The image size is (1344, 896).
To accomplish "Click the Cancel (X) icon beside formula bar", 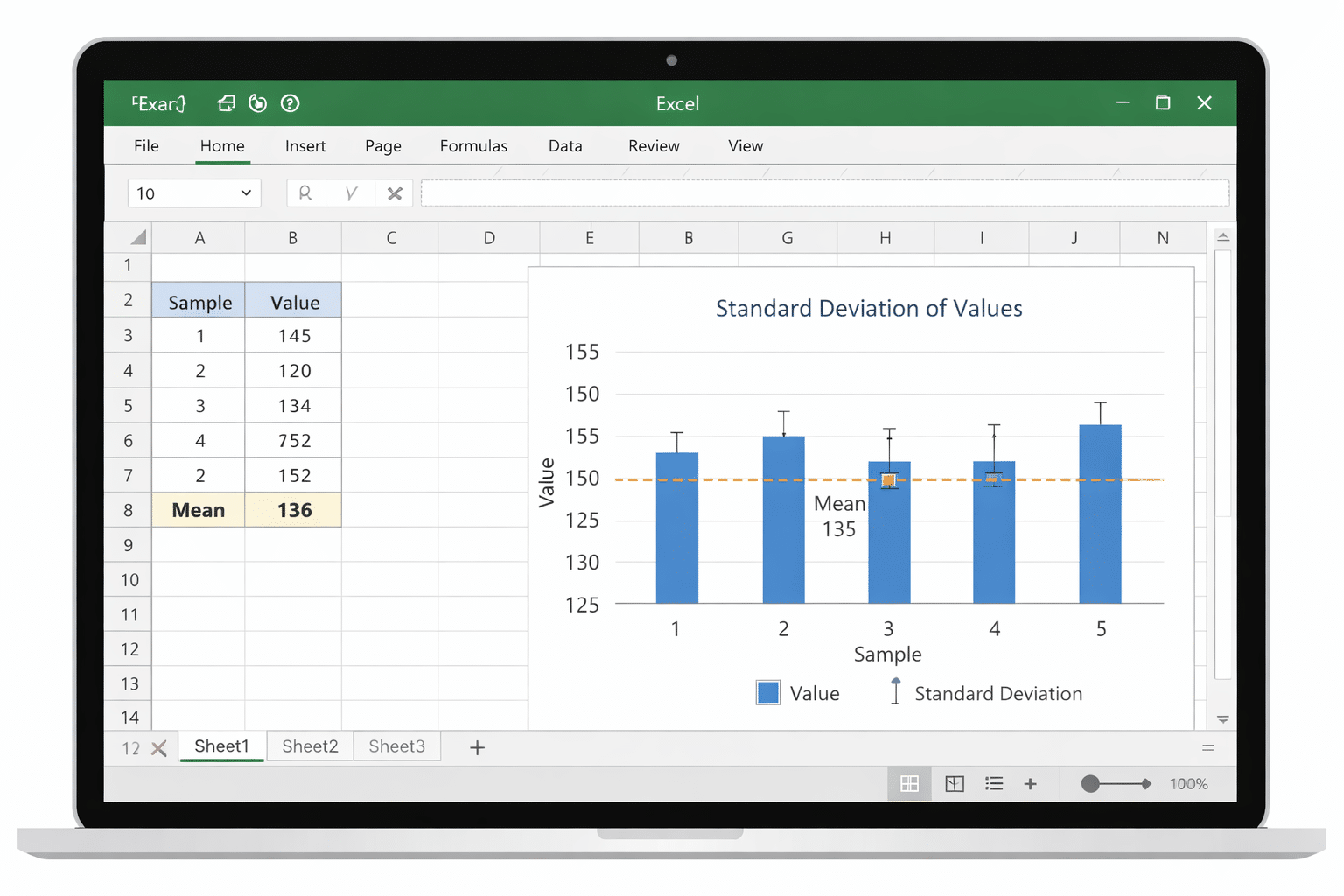I will (x=394, y=192).
